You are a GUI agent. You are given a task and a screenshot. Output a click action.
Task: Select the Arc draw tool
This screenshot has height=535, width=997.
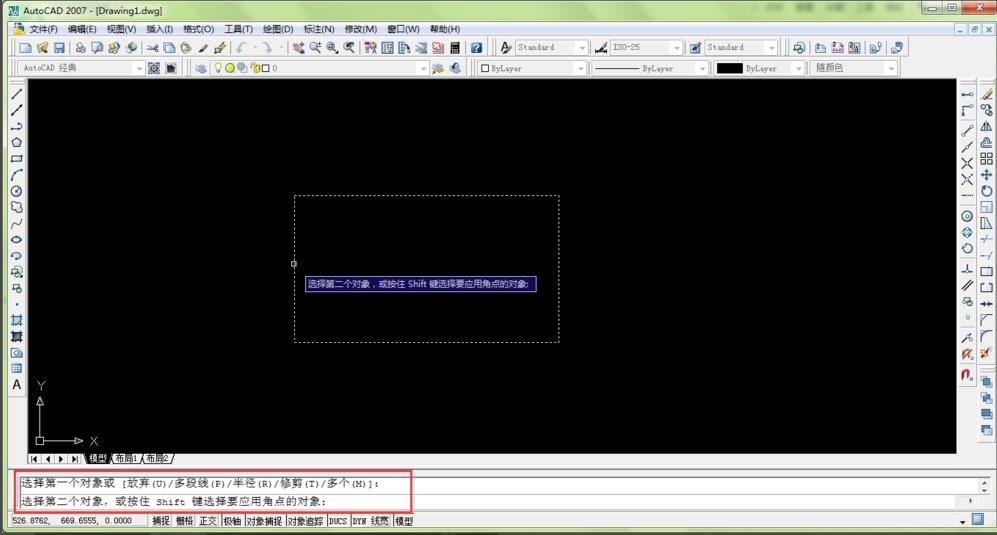[17, 175]
